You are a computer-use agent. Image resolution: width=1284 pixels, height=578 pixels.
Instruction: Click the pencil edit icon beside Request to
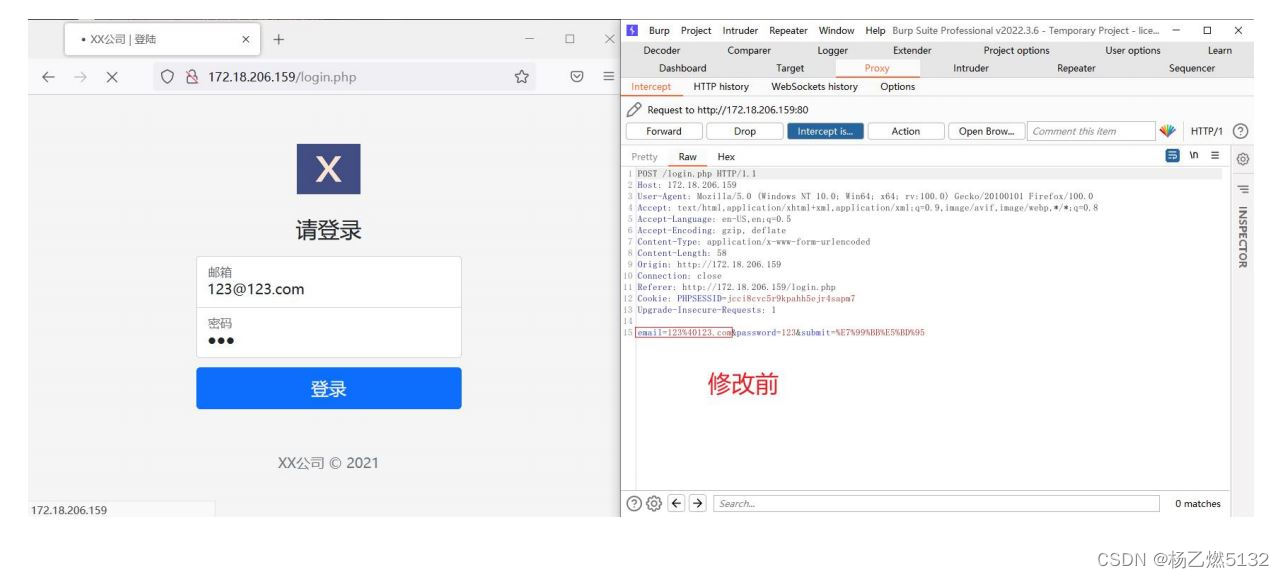636,110
